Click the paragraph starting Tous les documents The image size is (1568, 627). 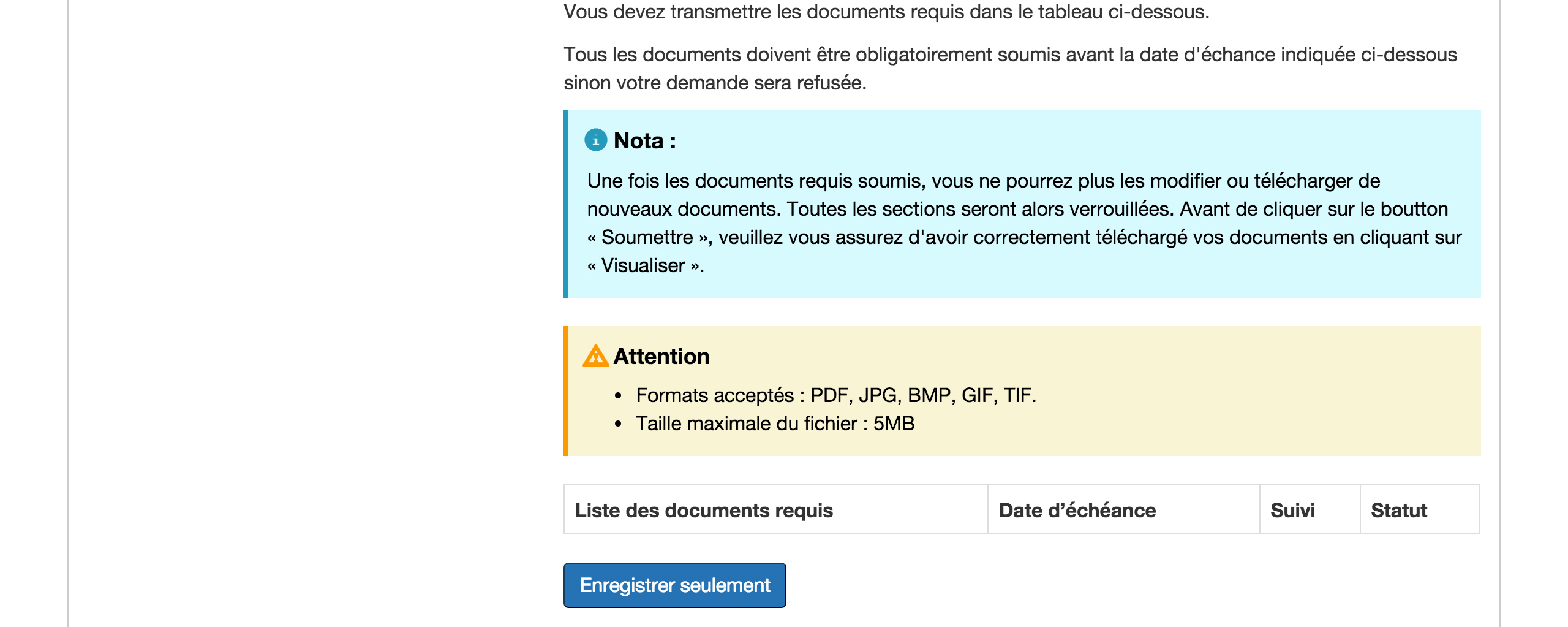coord(1009,68)
